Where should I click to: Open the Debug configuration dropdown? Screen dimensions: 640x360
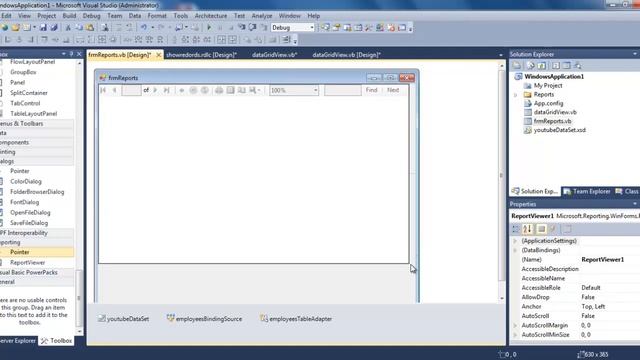coord(312,27)
